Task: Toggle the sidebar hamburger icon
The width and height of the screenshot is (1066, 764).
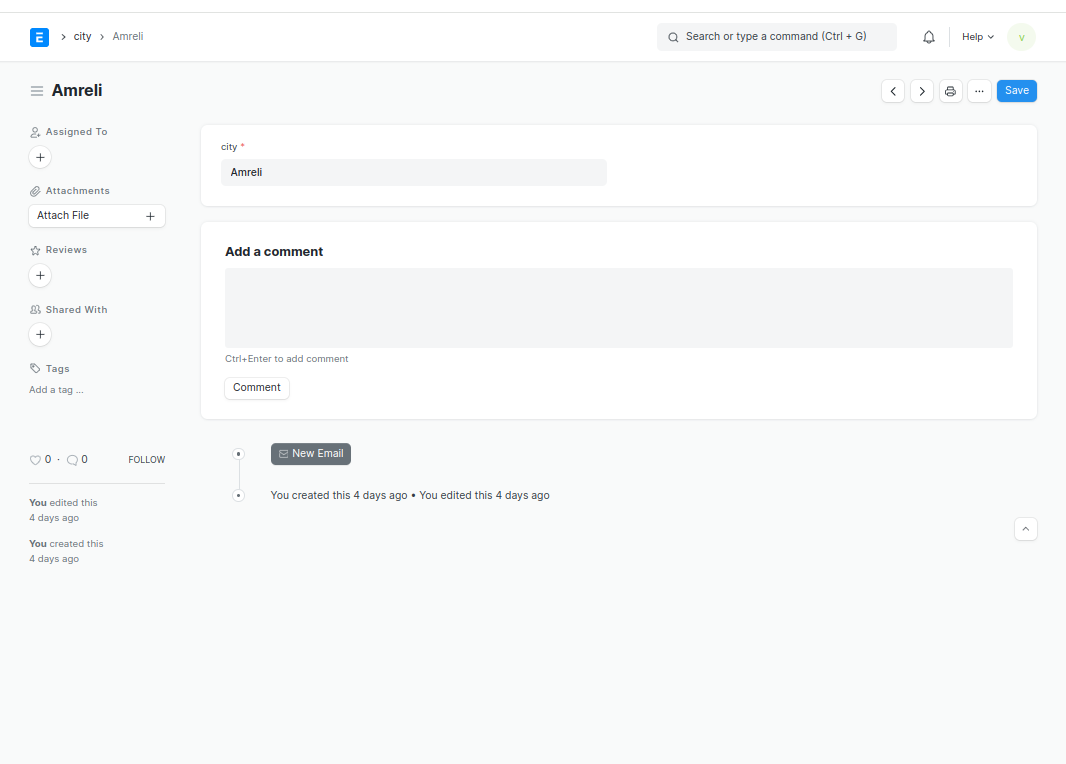Action: click(x=37, y=91)
